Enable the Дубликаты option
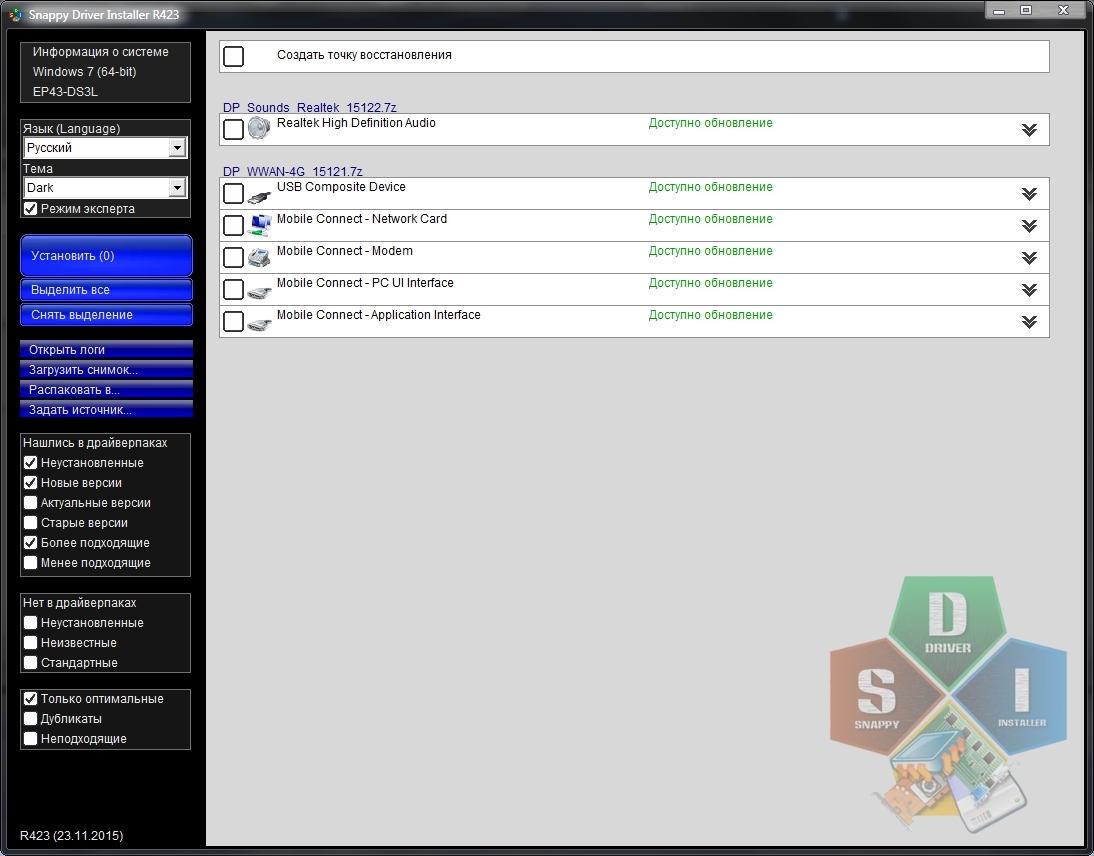Image resolution: width=1094 pixels, height=856 pixels. click(x=31, y=719)
